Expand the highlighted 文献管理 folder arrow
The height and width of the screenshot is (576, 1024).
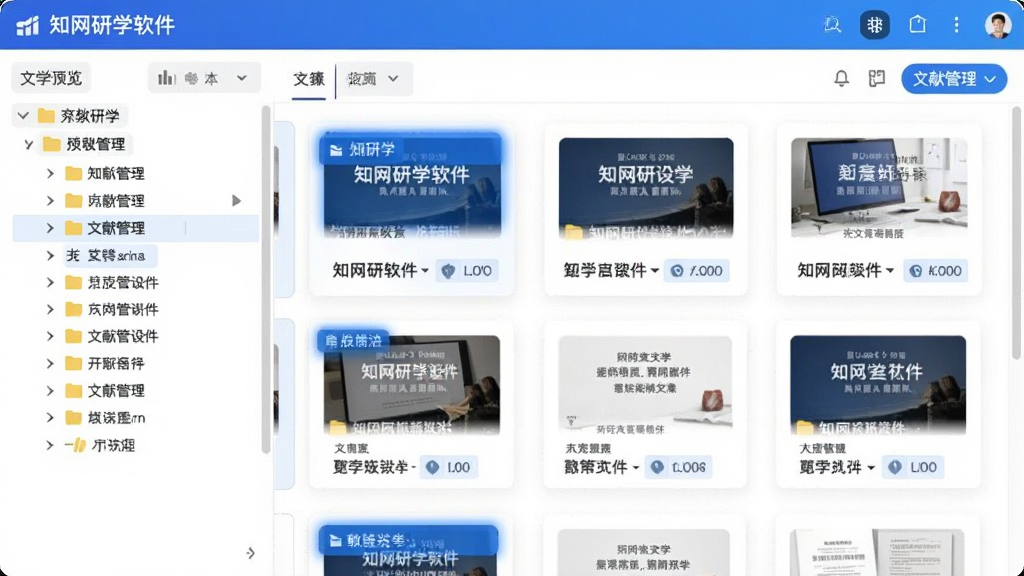pos(50,228)
